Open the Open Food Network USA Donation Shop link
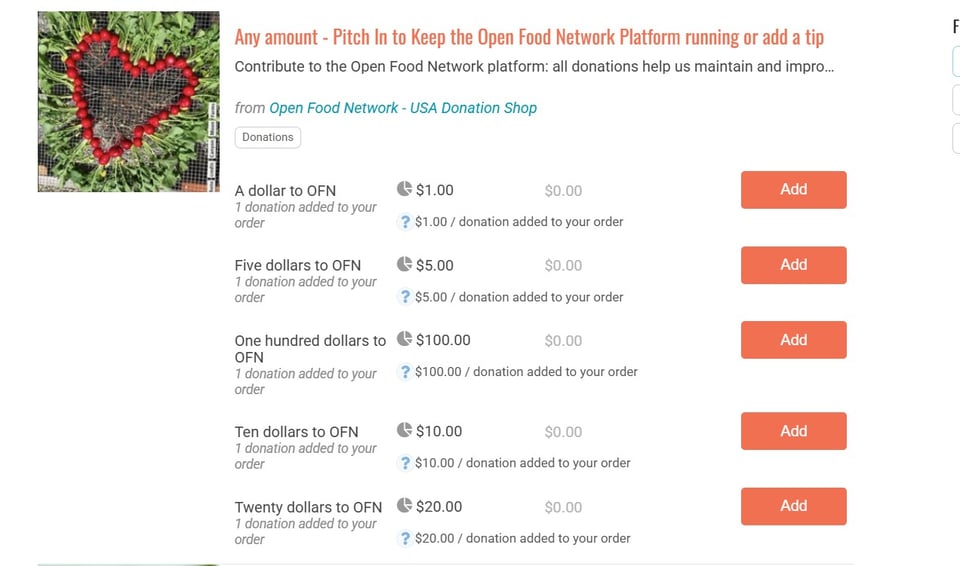 click(402, 108)
